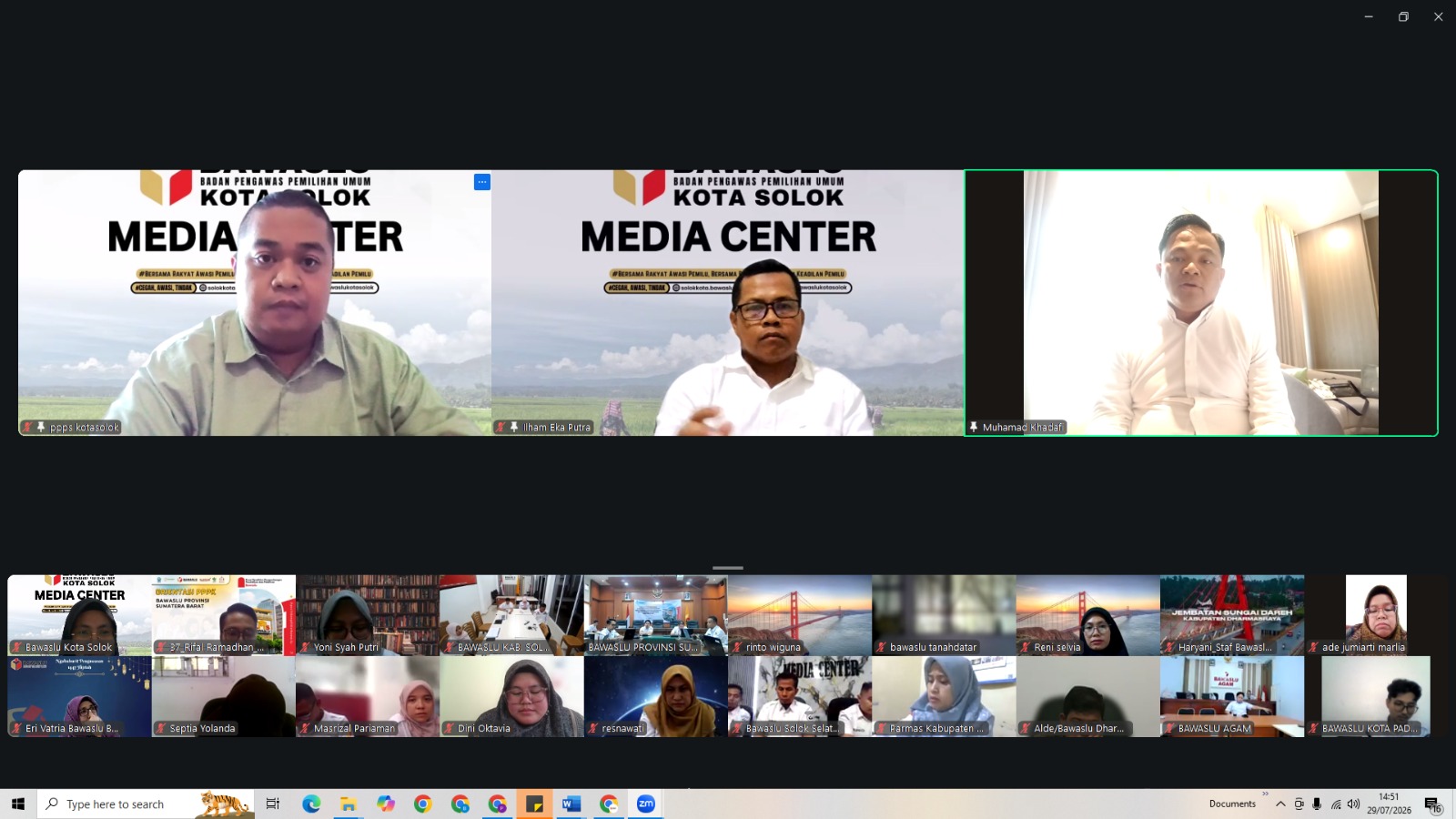Select the Haryani_Staf Bawasl... thumbnail

[x=1232, y=615]
